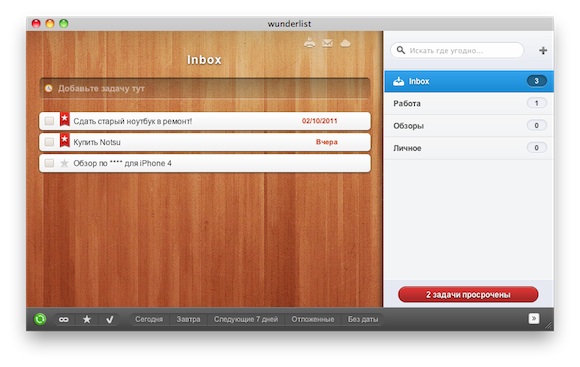Collapse the sidebar with the double-arrow button

(x=534, y=319)
